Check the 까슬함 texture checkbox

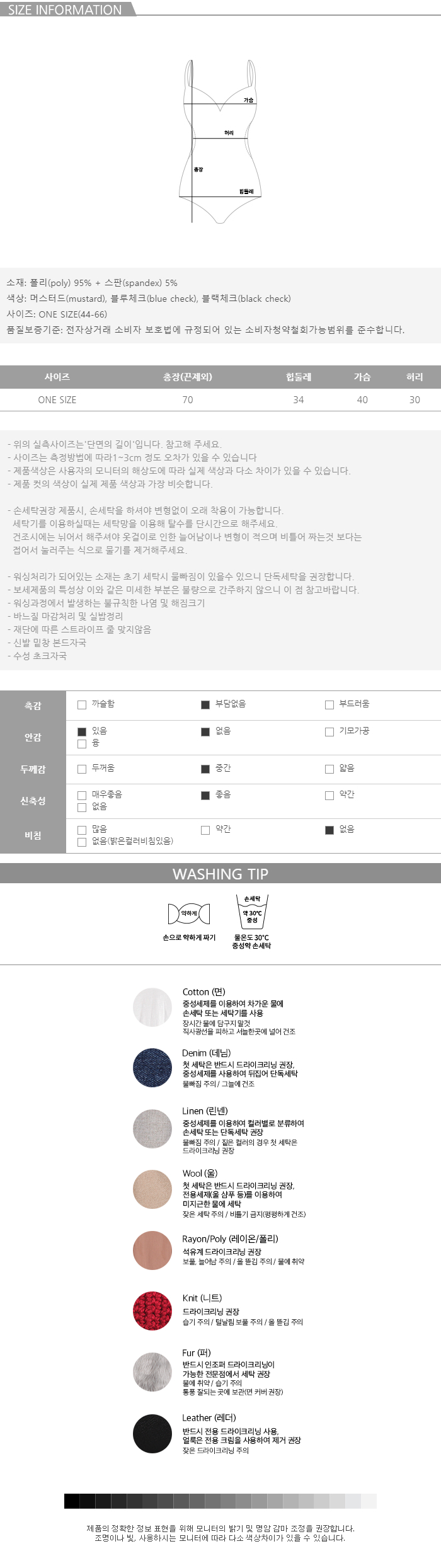coord(82,705)
